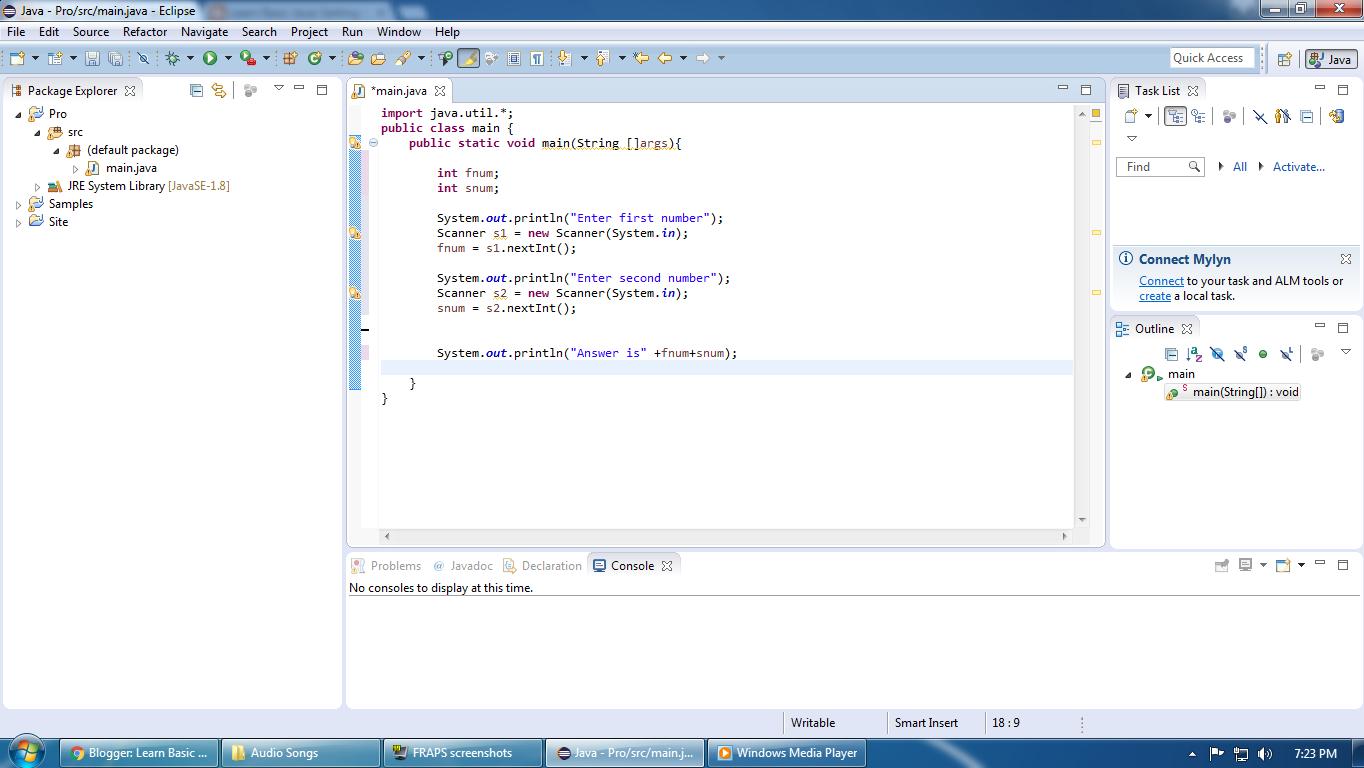Click the New Java Class icon

pos(315,58)
